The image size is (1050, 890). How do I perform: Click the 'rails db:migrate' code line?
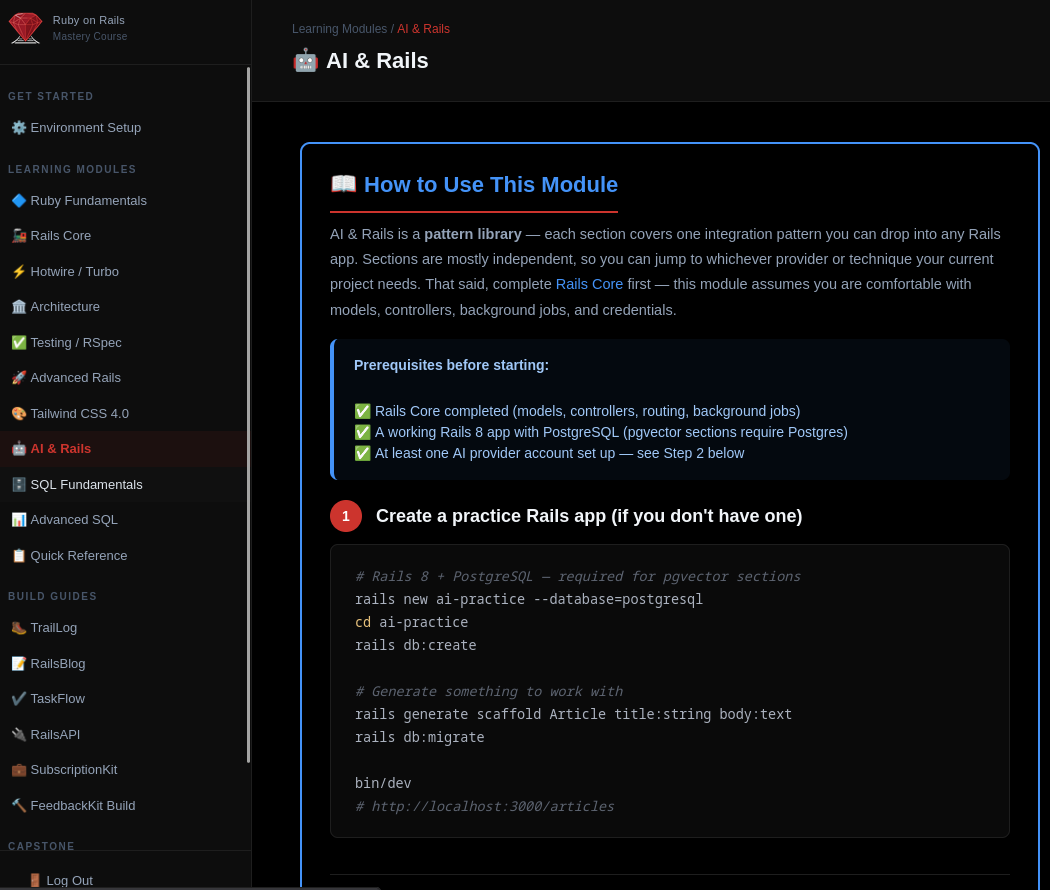[x=419, y=737]
